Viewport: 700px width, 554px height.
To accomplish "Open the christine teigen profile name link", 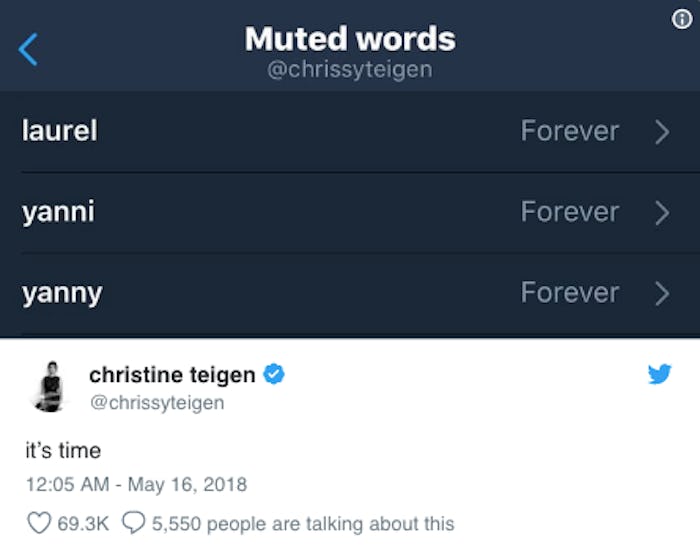I will 172,374.
